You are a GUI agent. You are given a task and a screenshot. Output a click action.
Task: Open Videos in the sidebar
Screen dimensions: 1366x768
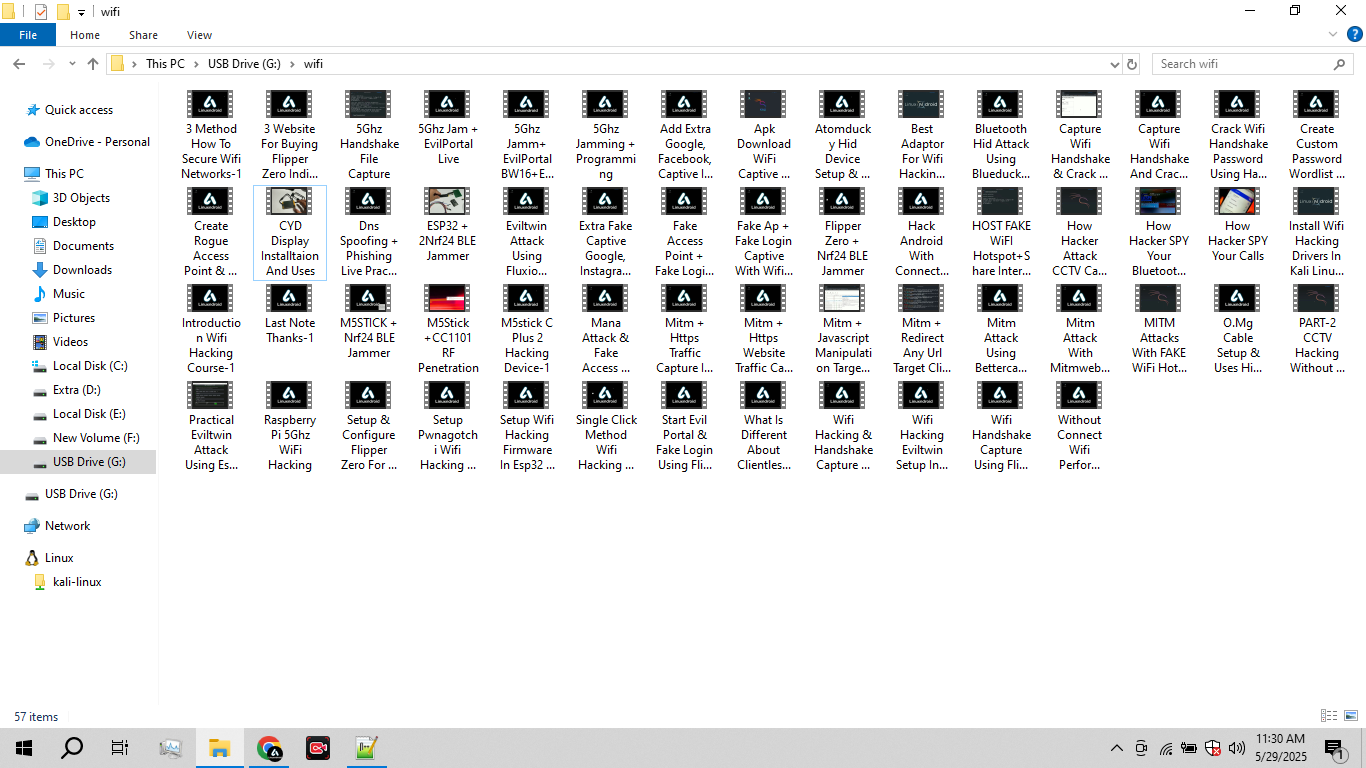tap(70, 342)
